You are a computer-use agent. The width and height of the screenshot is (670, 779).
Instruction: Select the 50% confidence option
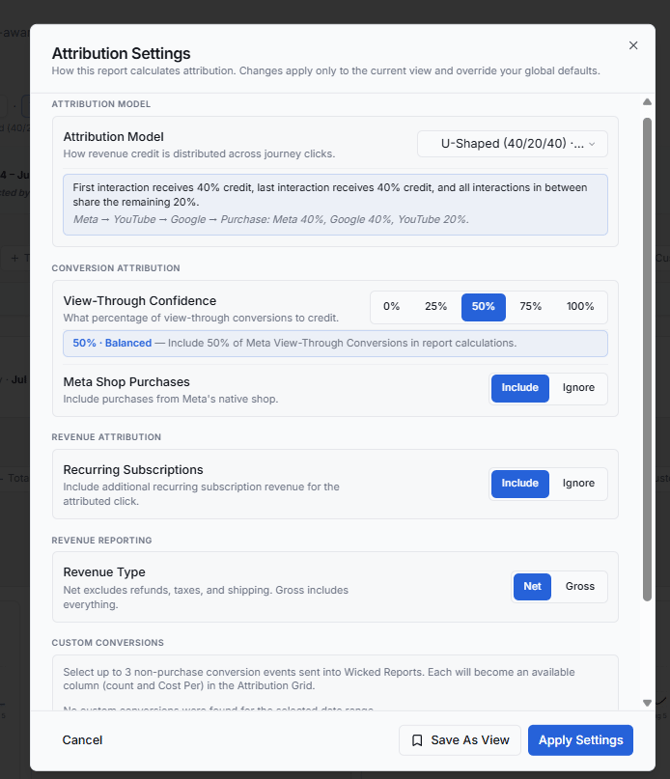coord(483,307)
